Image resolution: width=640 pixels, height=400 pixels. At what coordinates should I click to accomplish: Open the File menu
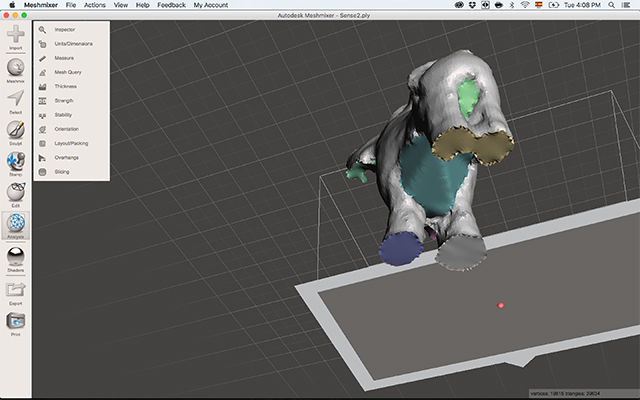coord(71,5)
